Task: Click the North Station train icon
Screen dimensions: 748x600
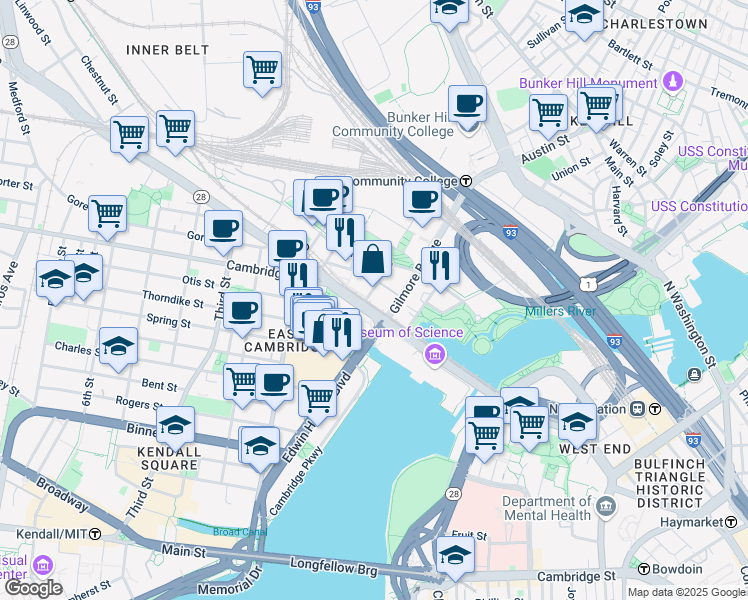Action: [637, 409]
